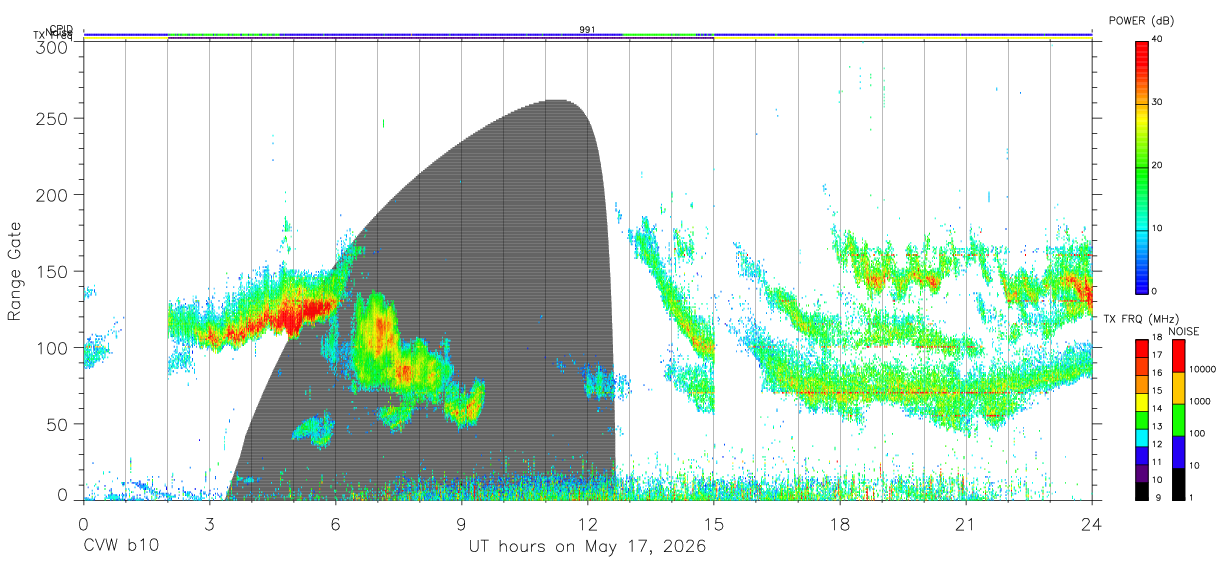
Task: Click the "21" UT hour tick label
Action: tap(965, 522)
